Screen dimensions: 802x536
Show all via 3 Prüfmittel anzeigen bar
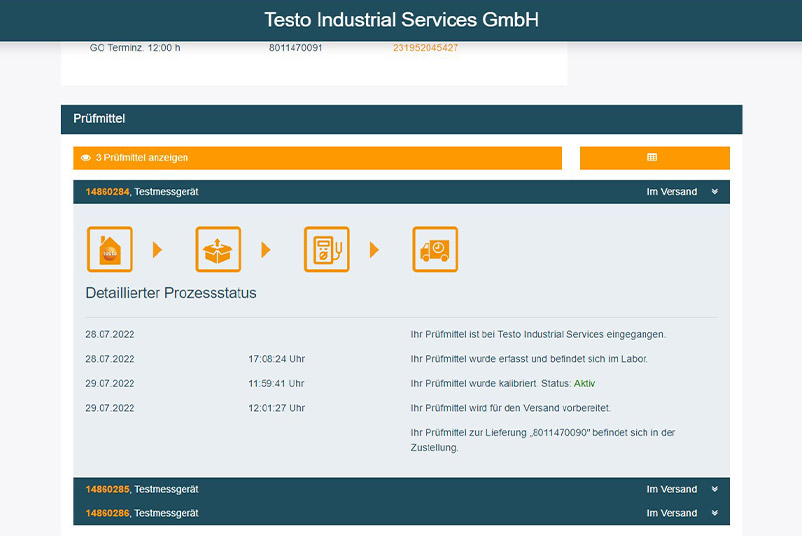point(317,158)
